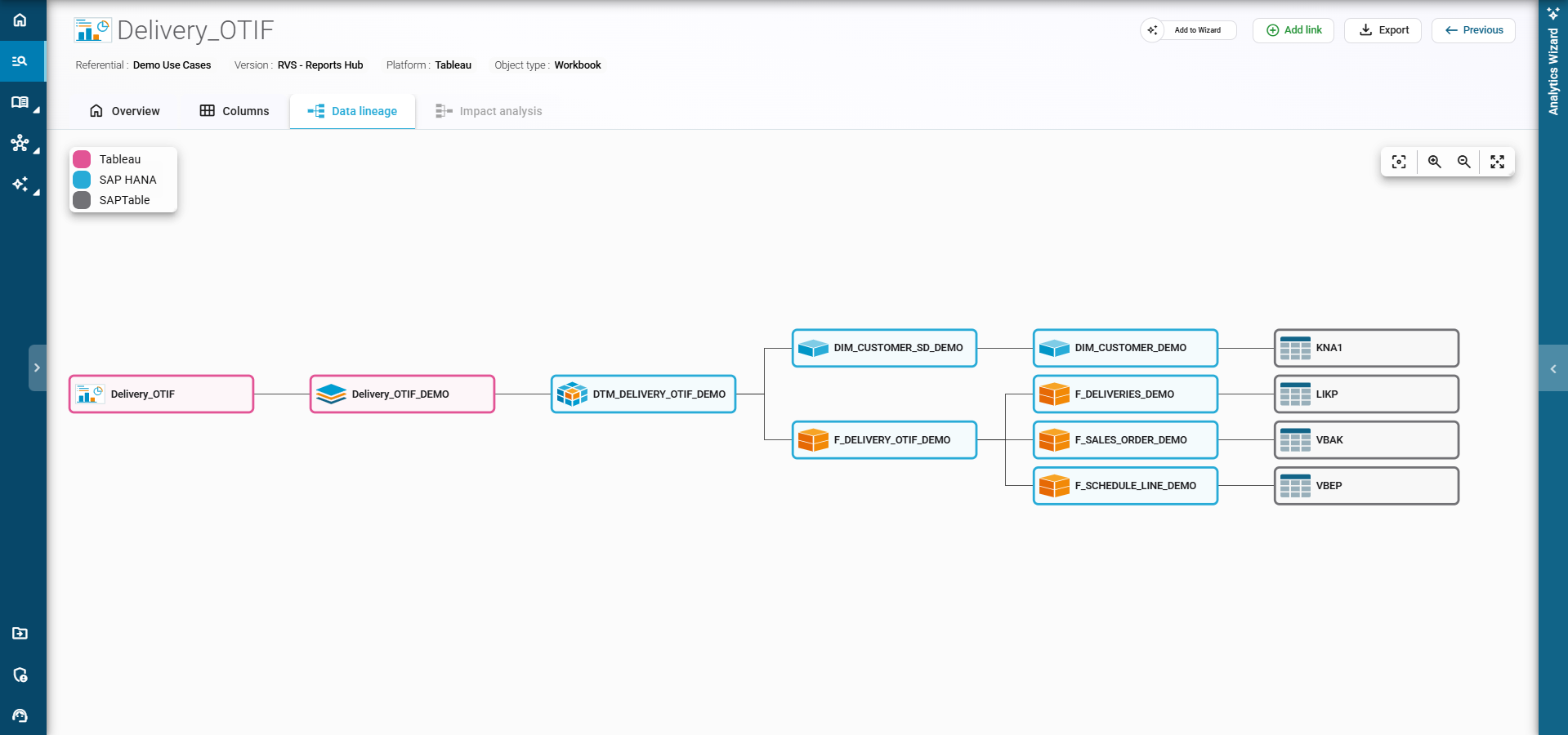
Task: Open the Home icon in the sidebar
Action: (20, 20)
